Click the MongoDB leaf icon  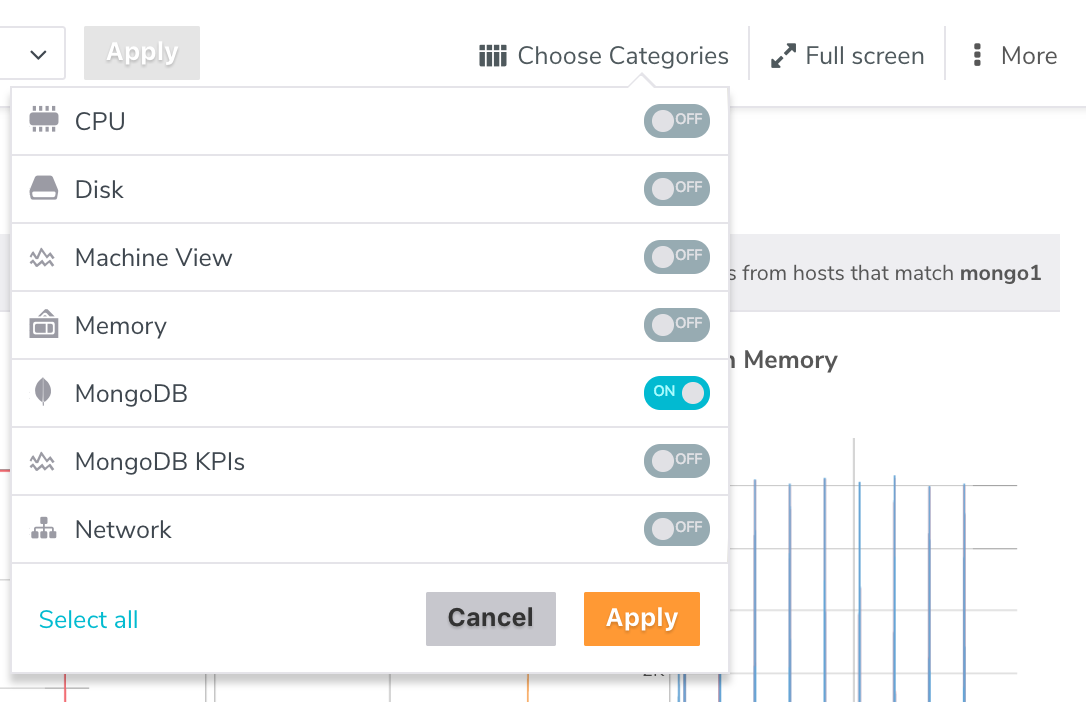(x=43, y=393)
